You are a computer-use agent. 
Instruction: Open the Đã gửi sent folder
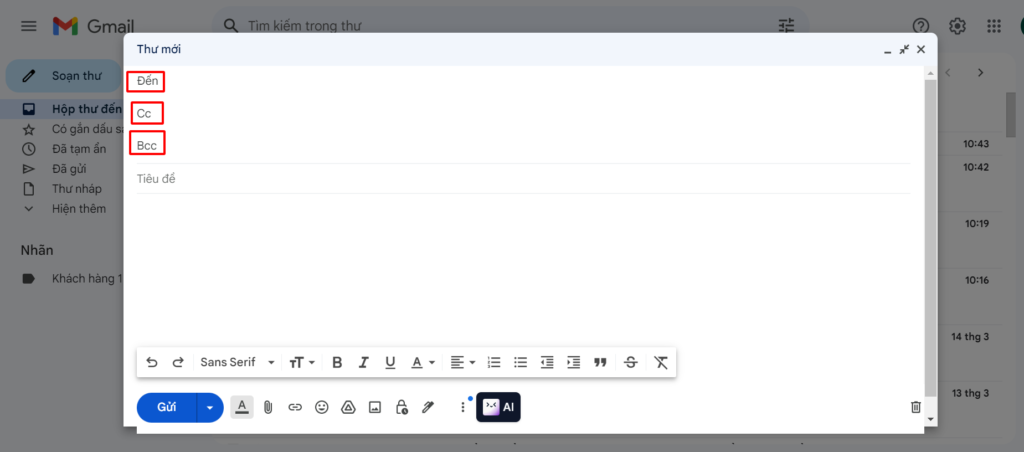click(x=62, y=169)
